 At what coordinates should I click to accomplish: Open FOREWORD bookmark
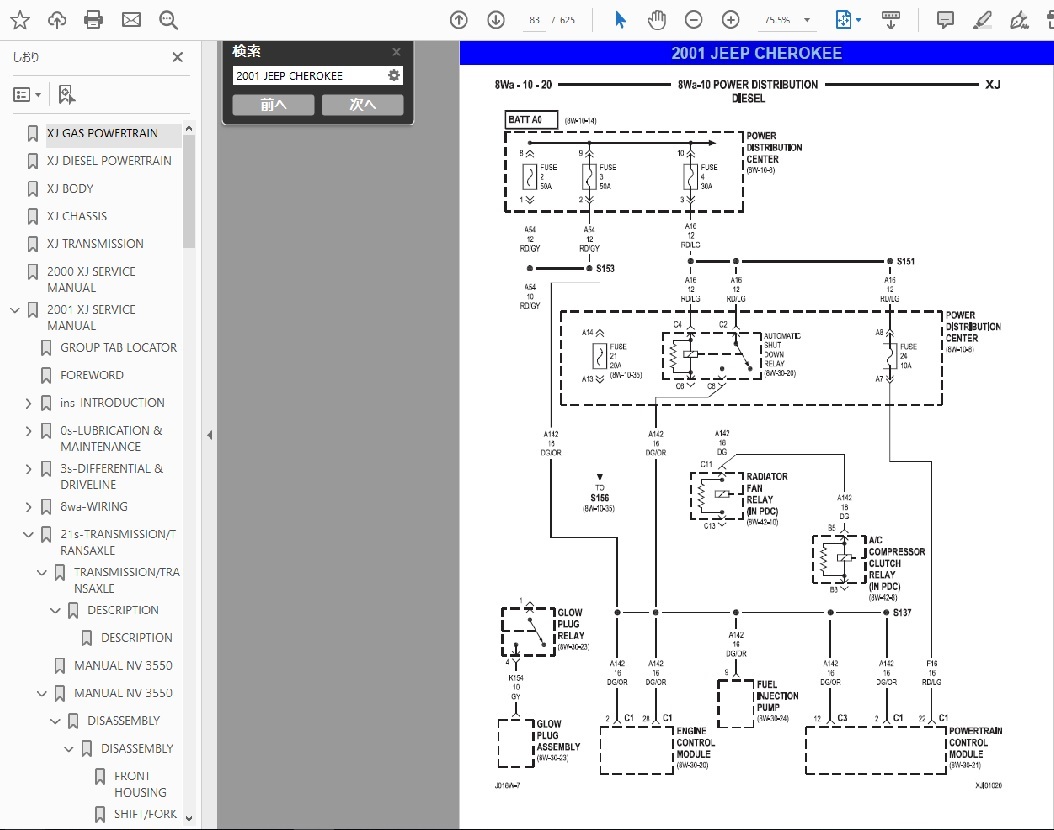pos(91,375)
